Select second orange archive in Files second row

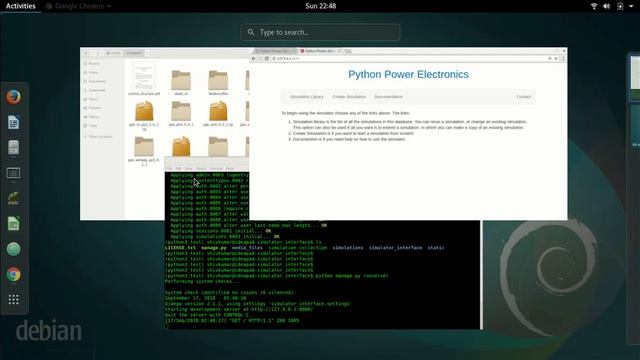click(218, 113)
